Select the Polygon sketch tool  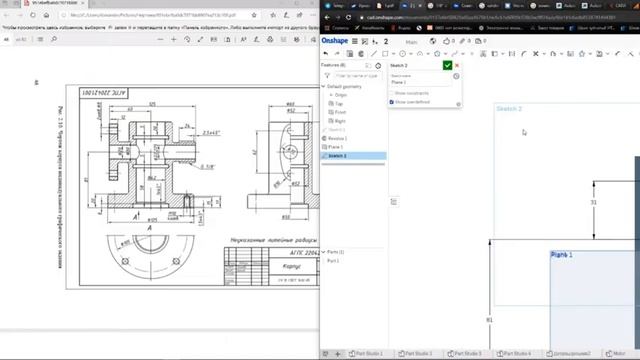[x=437, y=53]
